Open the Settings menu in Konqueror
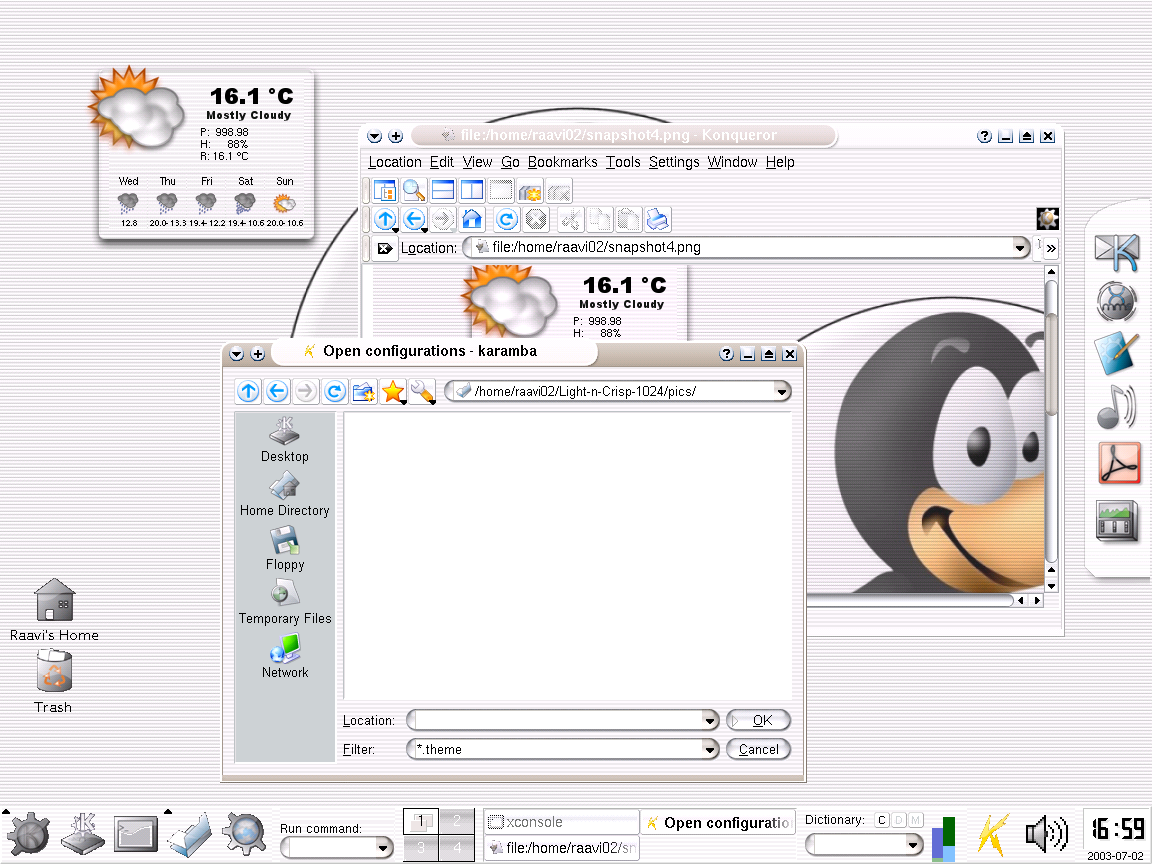Viewport: 1152px width, 864px height. click(674, 162)
